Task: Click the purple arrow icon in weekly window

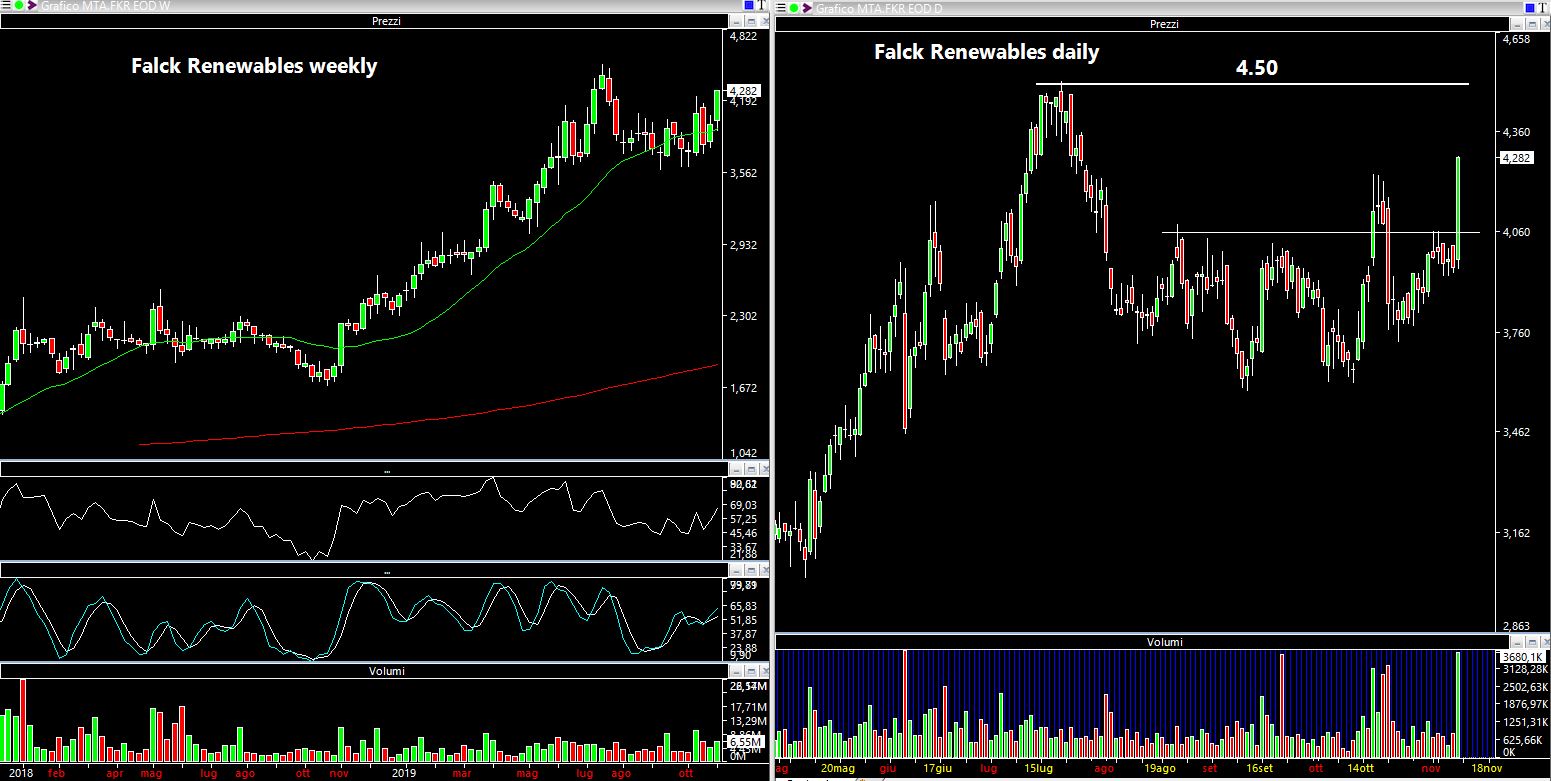Action: (32, 6)
